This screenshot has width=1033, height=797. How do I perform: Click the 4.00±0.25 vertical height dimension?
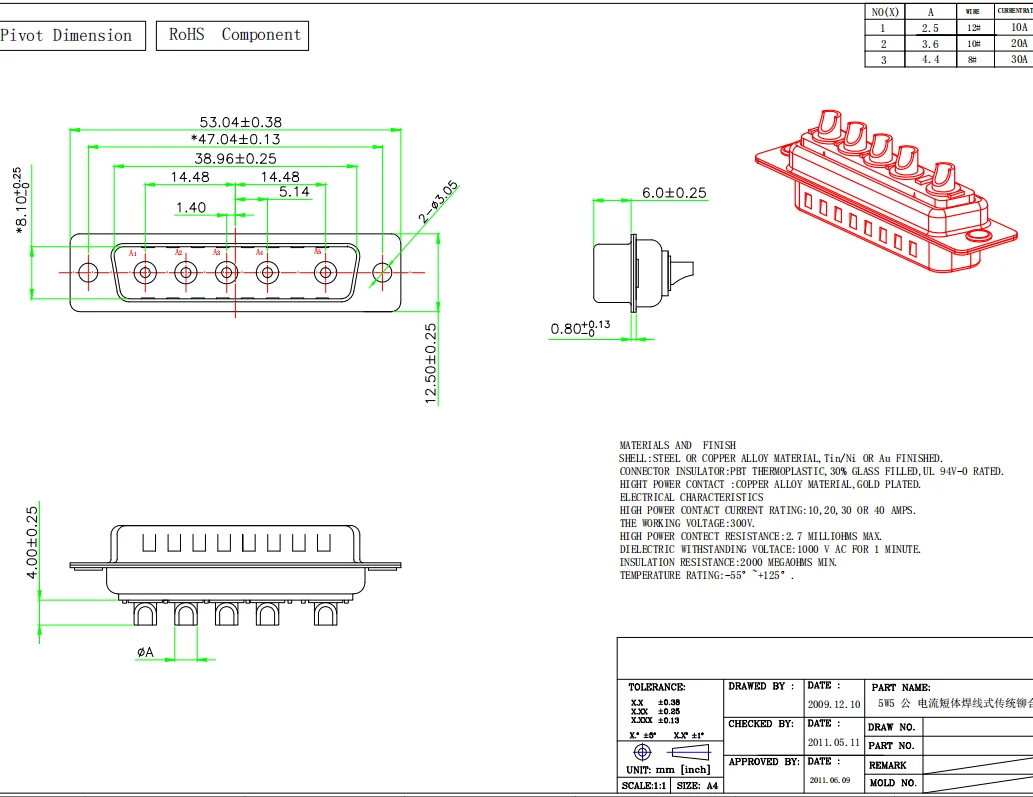[x=32, y=542]
